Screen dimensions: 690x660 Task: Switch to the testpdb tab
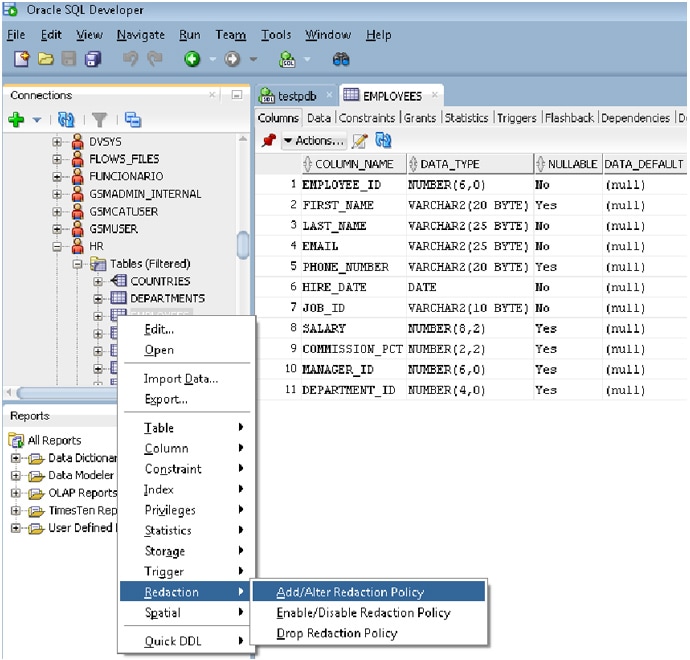295,96
